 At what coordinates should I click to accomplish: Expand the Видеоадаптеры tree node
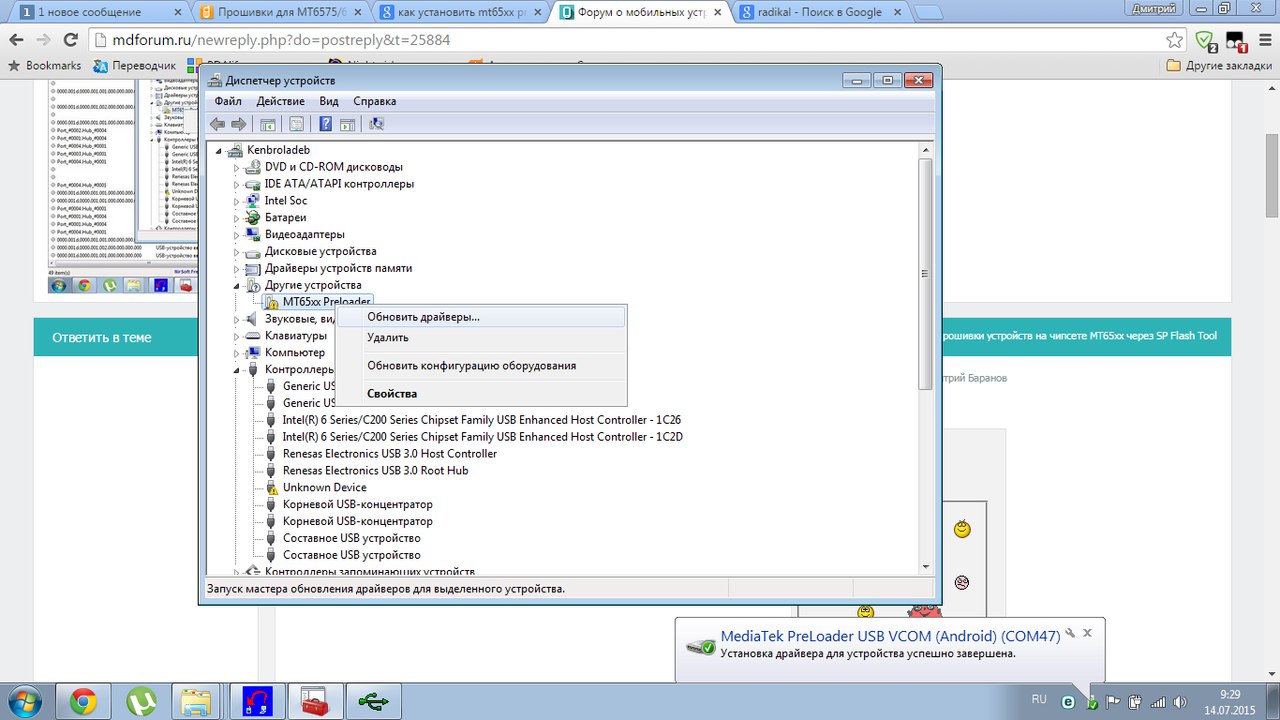[237, 235]
